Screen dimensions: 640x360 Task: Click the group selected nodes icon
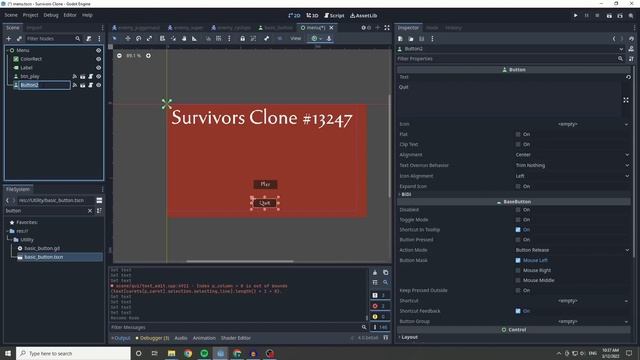tap(253, 38)
